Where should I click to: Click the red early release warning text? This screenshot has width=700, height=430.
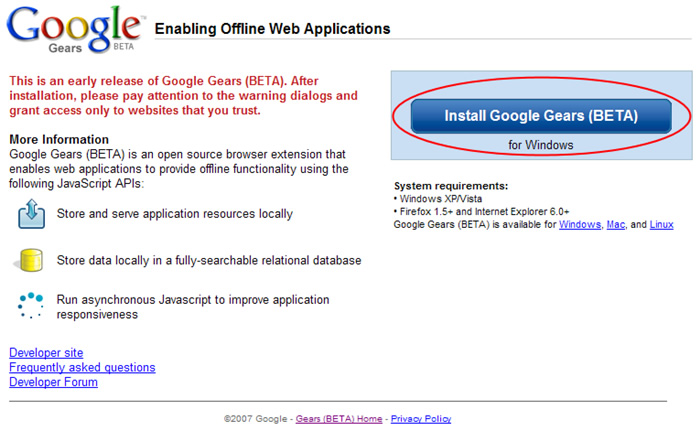click(x=183, y=96)
